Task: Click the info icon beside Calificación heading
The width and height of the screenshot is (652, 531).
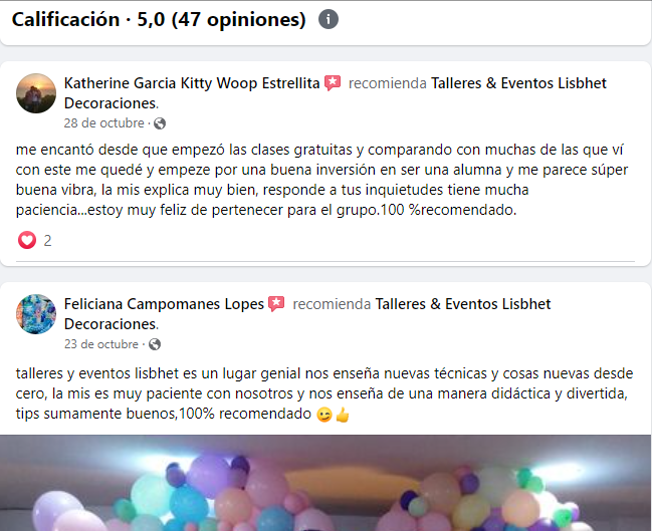Action: tap(328, 19)
